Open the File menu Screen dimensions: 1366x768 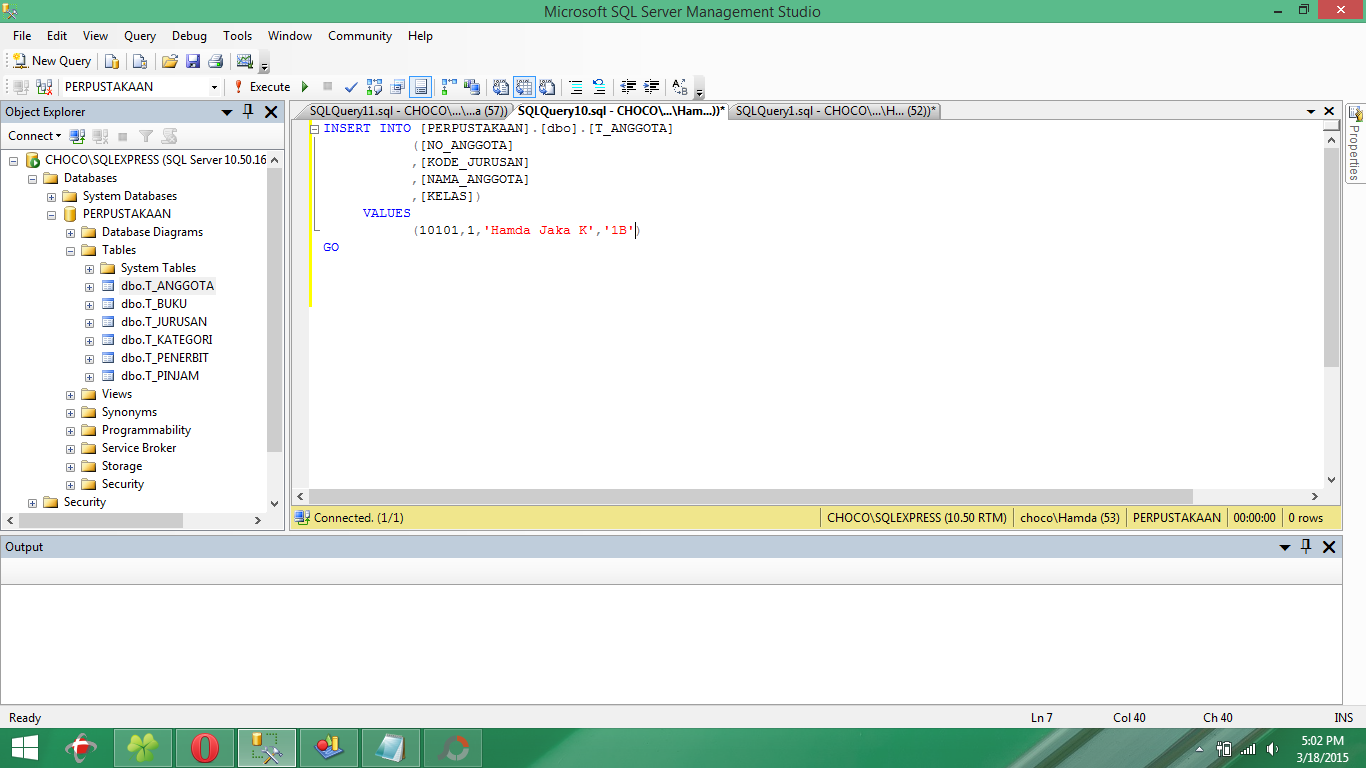(22, 36)
